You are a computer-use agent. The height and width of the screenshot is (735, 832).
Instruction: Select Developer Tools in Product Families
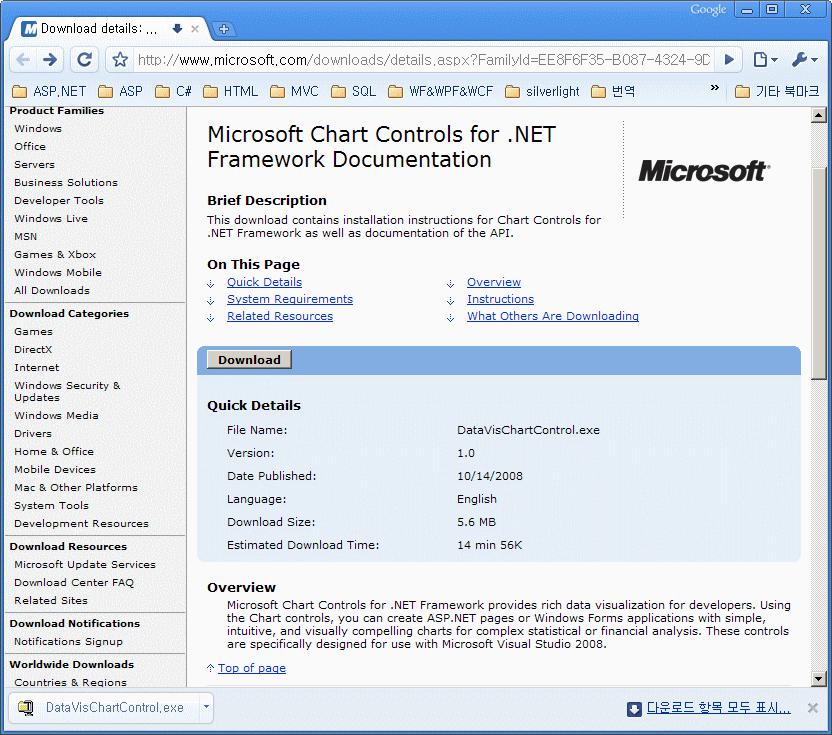58,200
